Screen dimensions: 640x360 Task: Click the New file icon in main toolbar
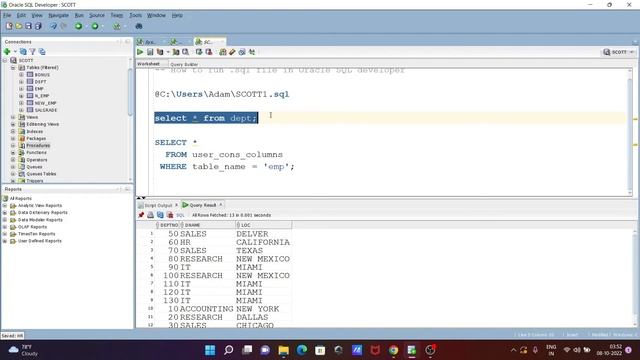tap(9, 26)
